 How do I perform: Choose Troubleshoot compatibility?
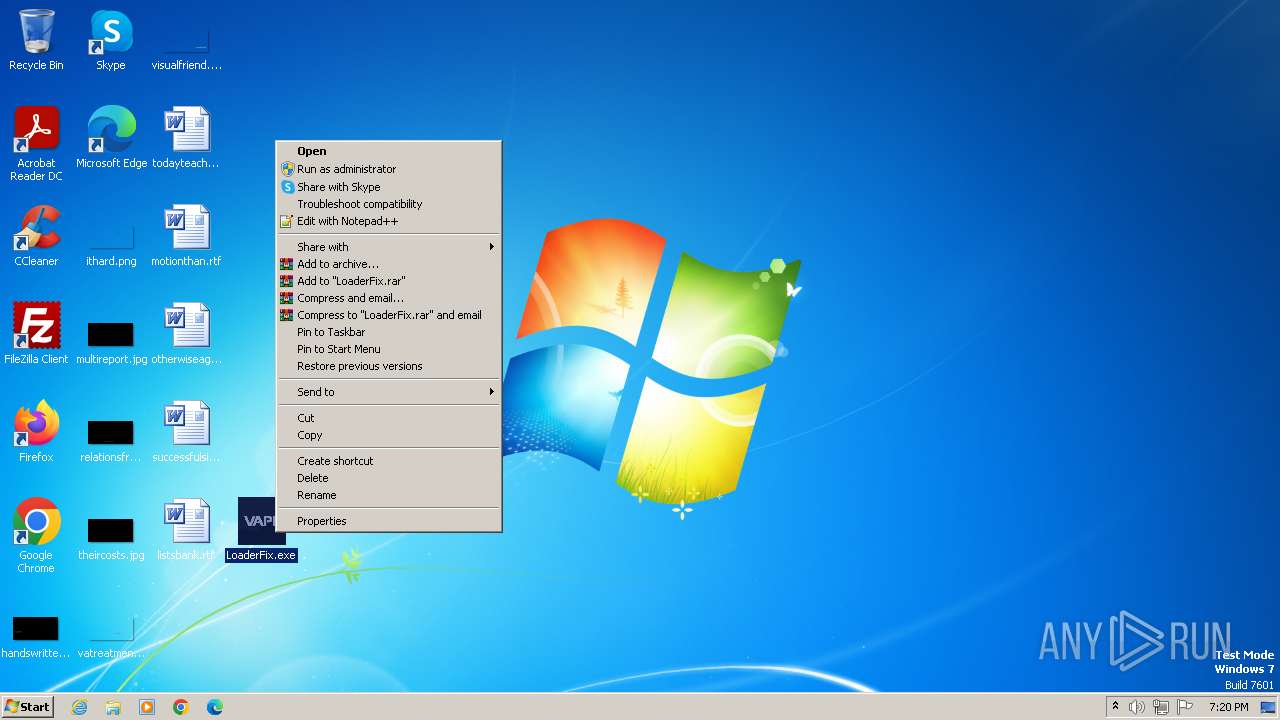click(389, 204)
